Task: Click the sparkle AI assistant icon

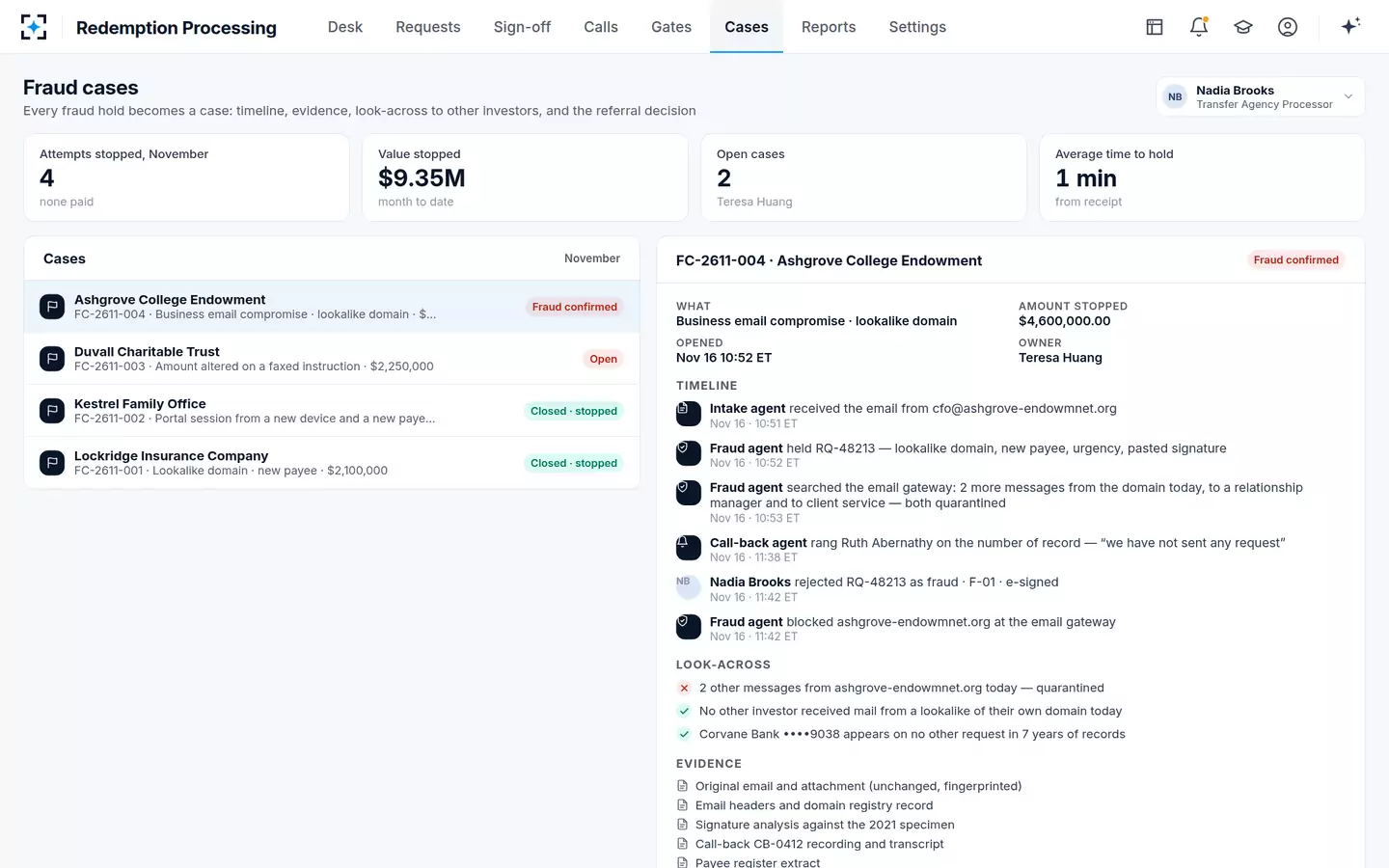Action: (1350, 26)
